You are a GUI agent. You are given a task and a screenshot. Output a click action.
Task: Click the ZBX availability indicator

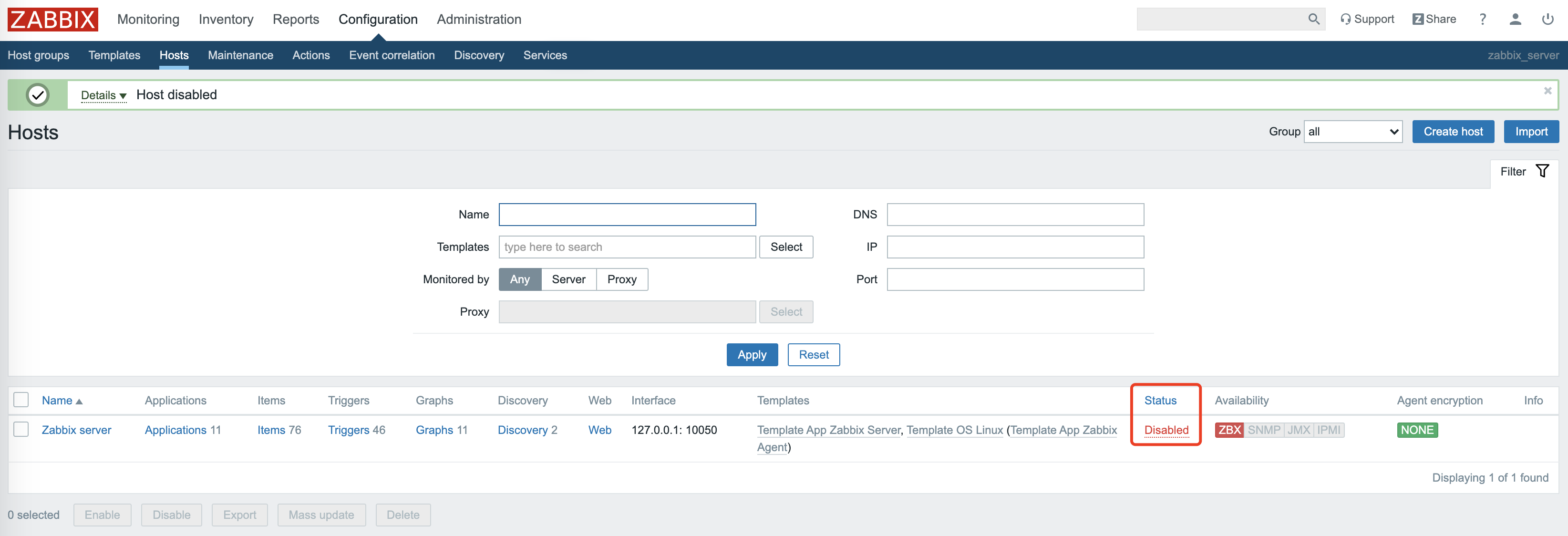[x=1229, y=430]
